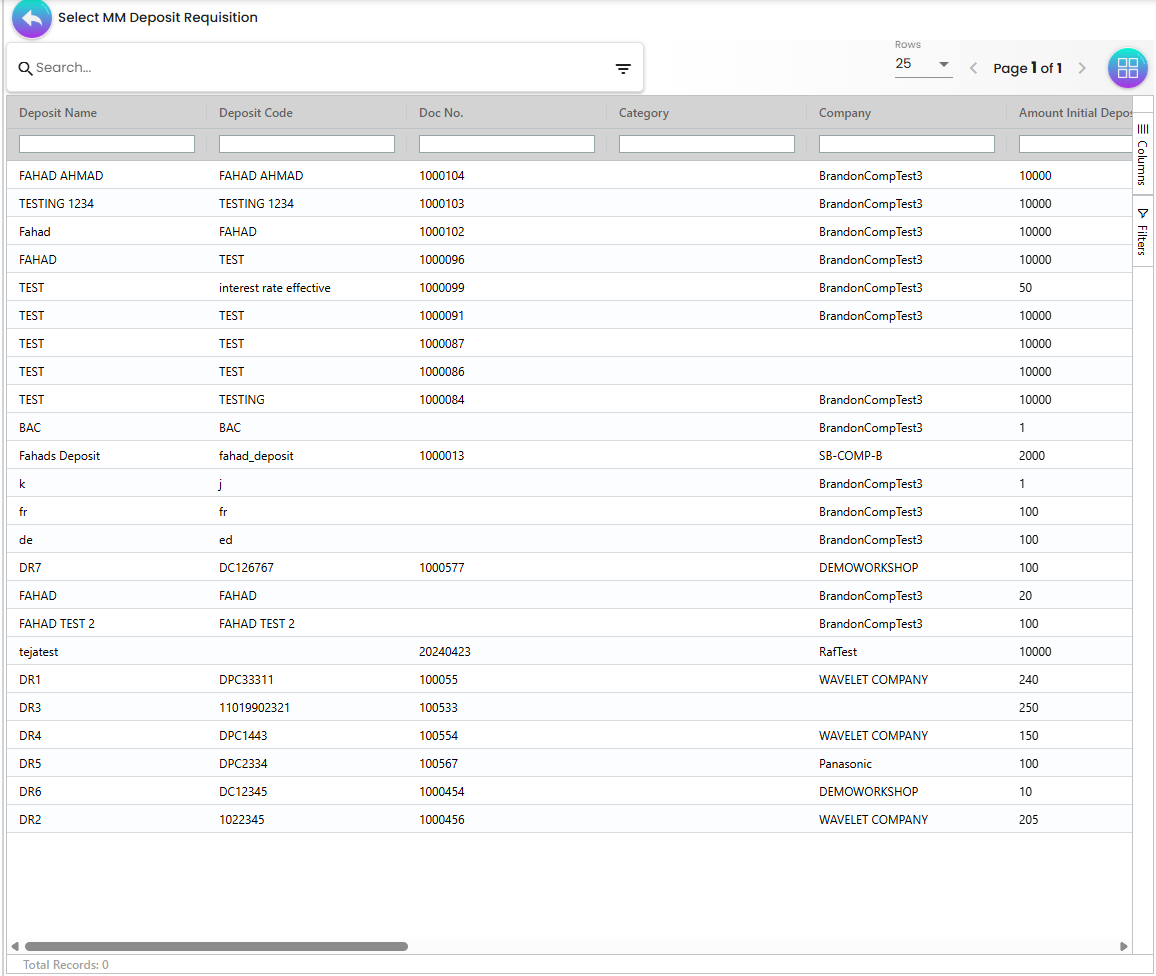Click the scroll left arrow
Viewport: 1156px width, 976px height.
(15, 947)
